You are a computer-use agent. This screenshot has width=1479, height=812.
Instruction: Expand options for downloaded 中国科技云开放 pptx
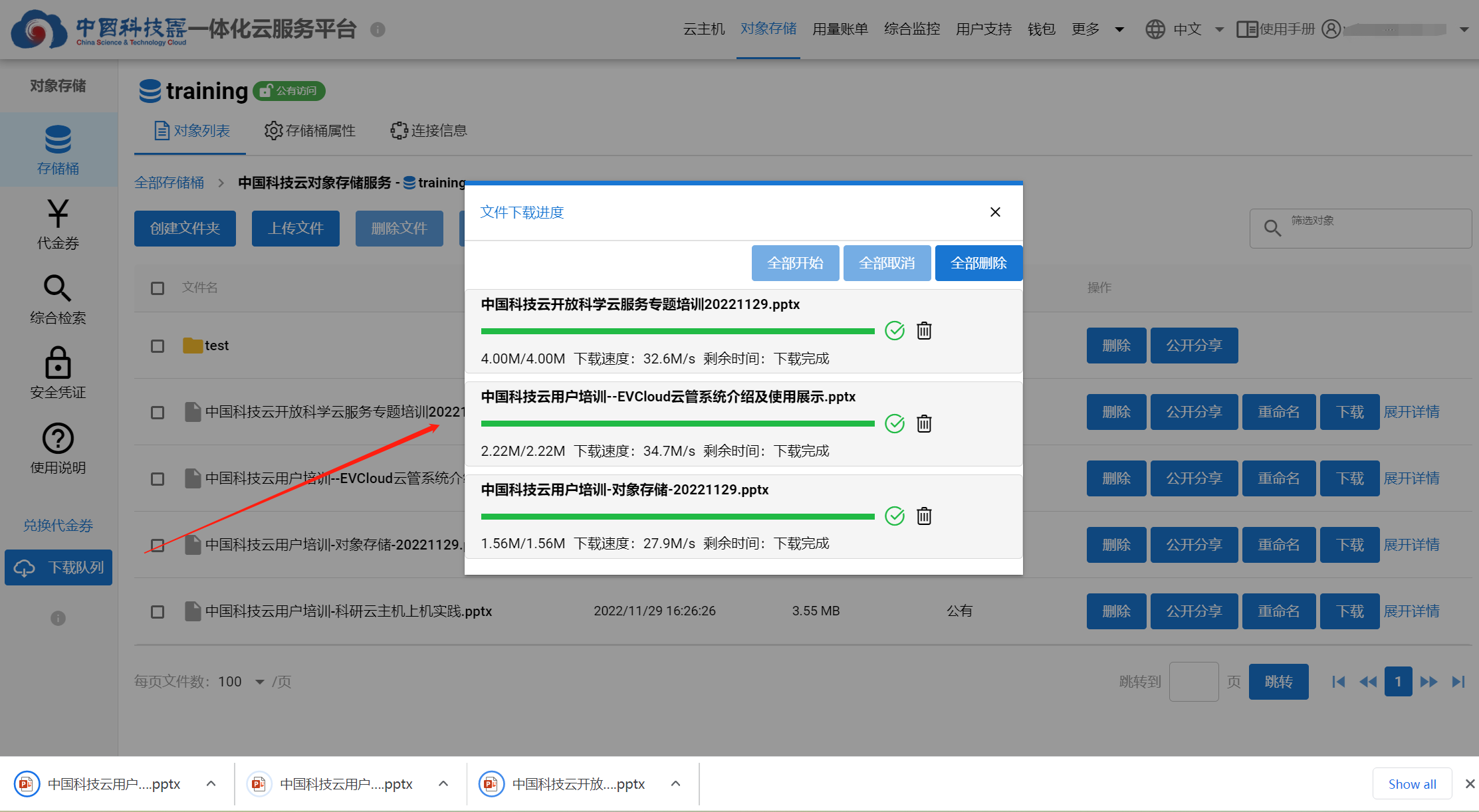[x=675, y=784]
